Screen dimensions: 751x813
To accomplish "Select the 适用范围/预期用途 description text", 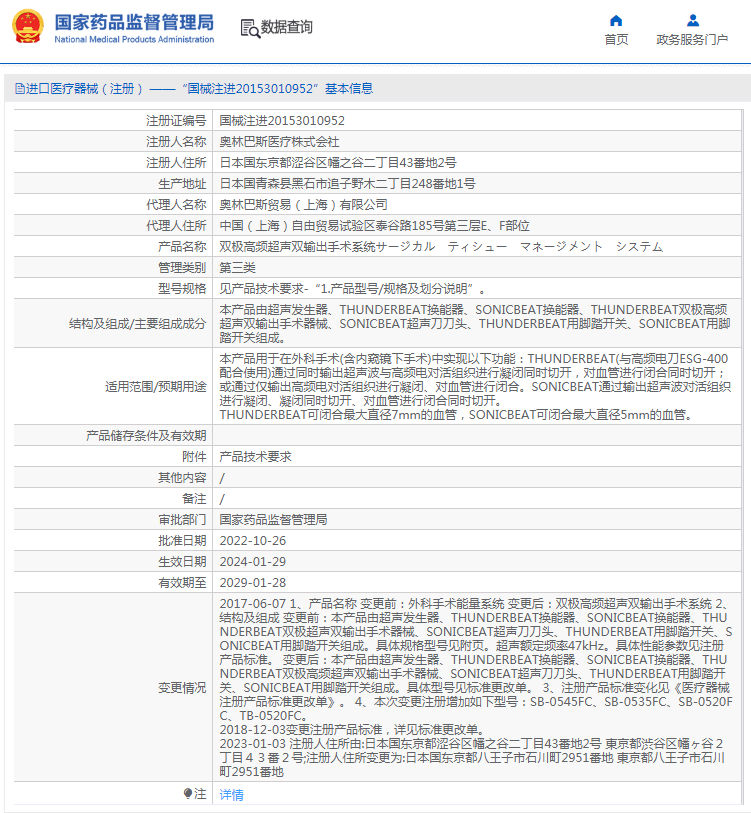I will point(475,387).
